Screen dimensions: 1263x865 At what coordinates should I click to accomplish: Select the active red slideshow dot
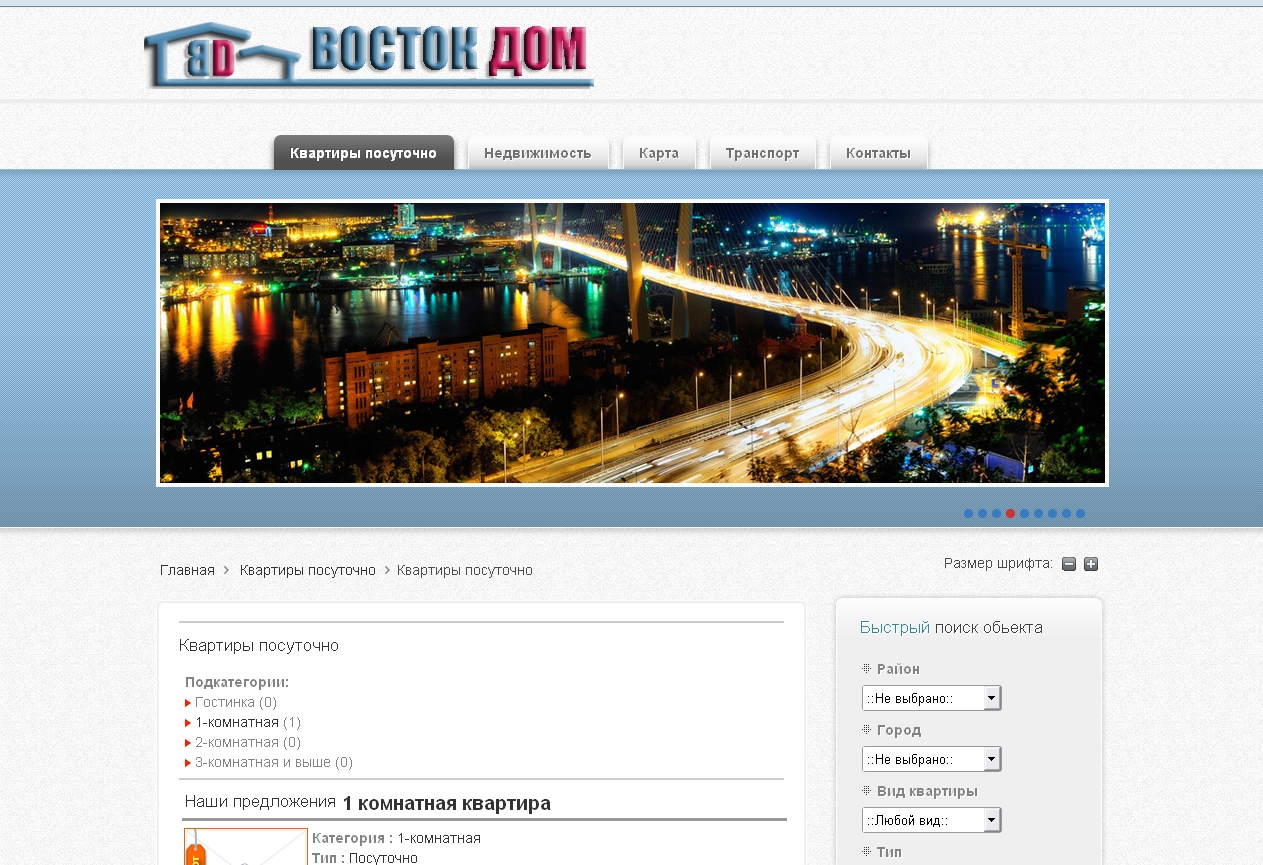point(1010,513)
